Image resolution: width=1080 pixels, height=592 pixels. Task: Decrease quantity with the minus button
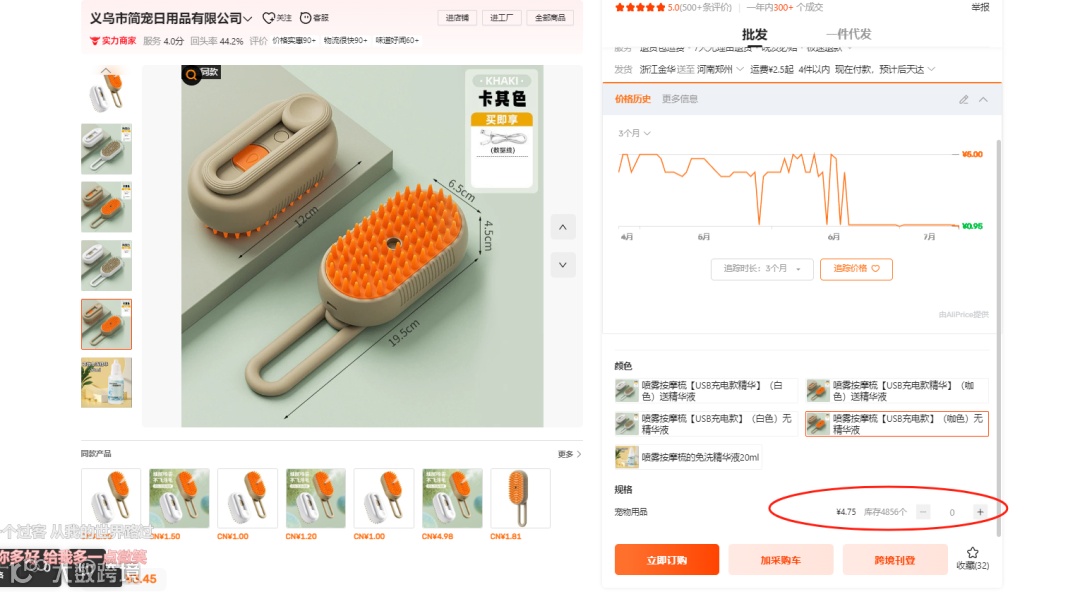pyautogui.click(x=924, y=511)
